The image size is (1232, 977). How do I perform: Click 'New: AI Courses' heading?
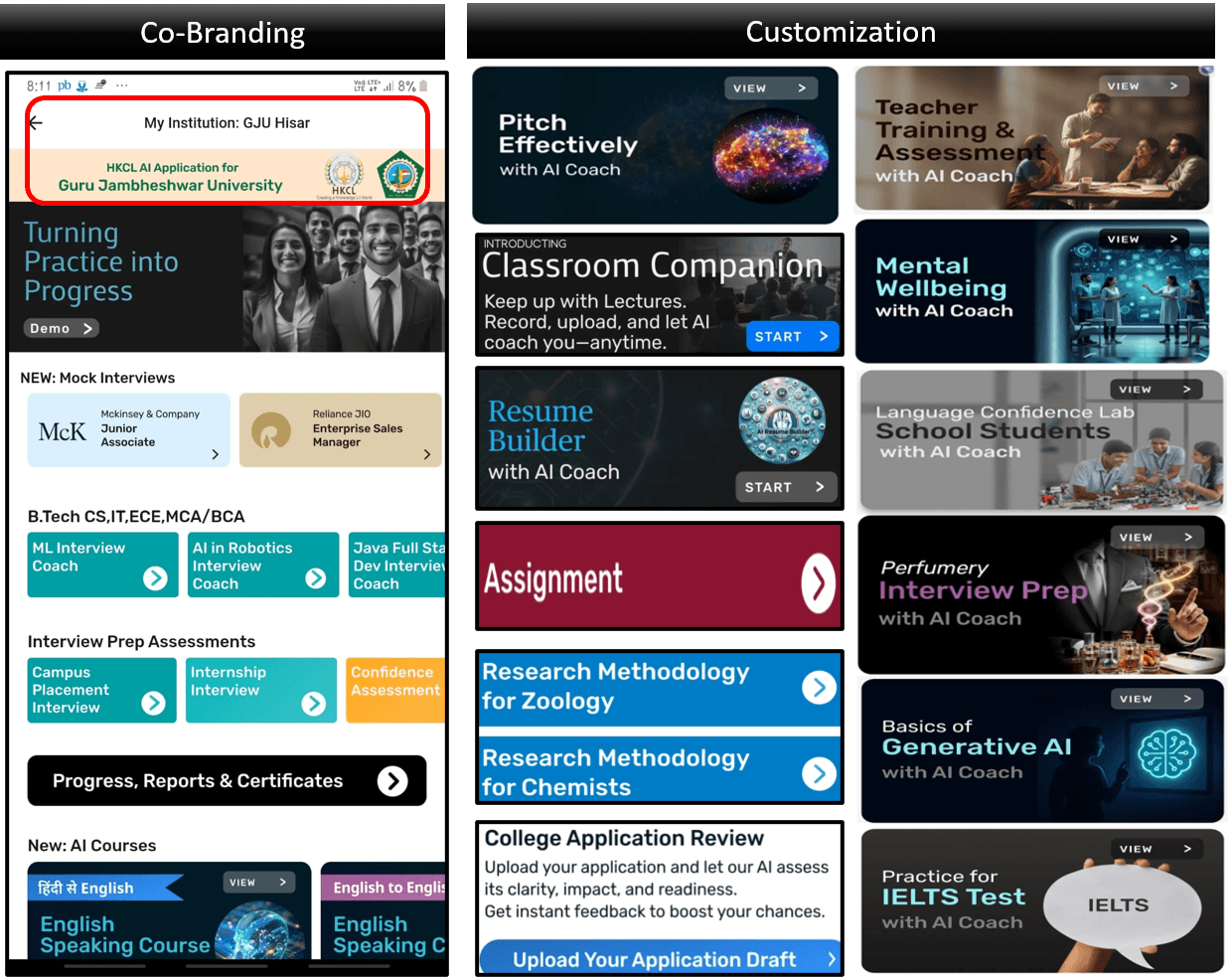tap(91, 845)
